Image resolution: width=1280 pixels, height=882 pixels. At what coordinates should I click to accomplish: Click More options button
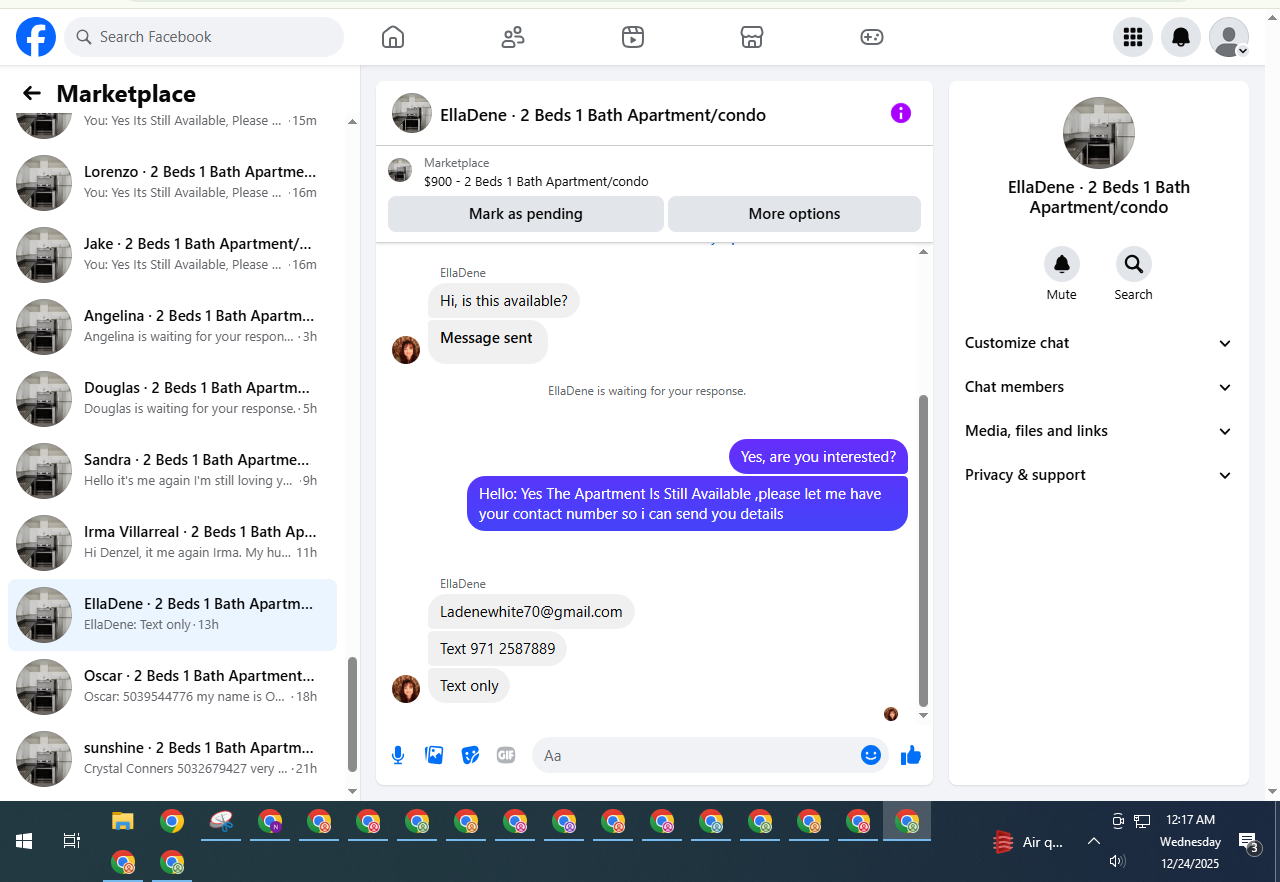pyautogui.click(x=794, y=214)
